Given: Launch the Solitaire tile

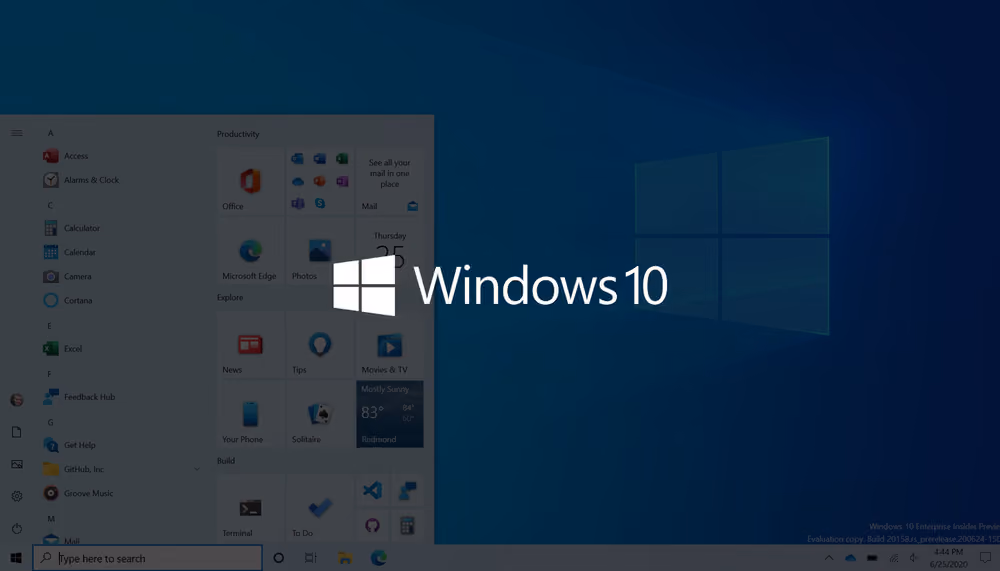Looking at the screenshot, I should 320,414.
